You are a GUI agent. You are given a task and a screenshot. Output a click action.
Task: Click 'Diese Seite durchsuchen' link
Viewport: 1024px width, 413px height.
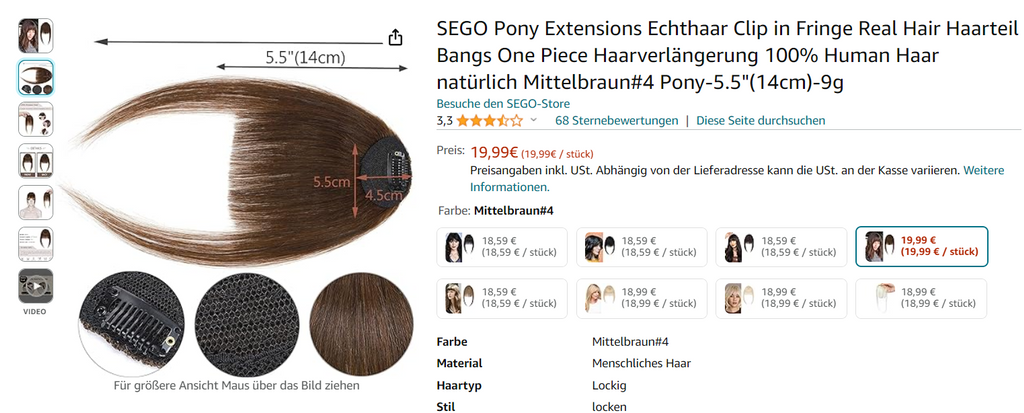coord(760,121)
